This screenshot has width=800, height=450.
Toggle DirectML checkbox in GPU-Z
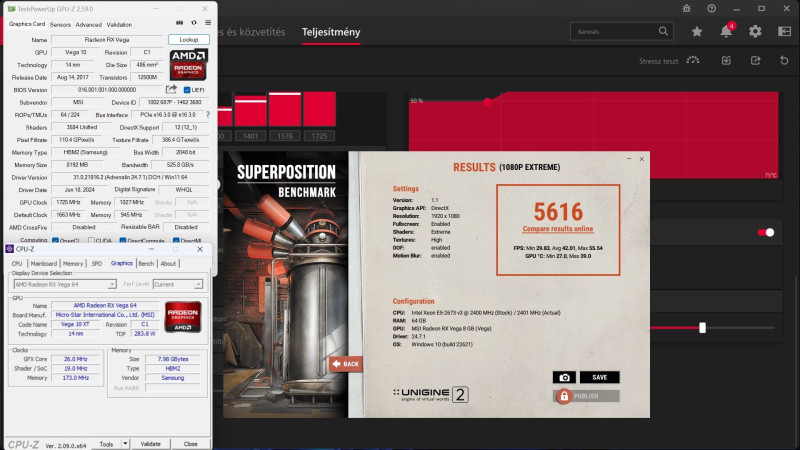(x=176, y=240)
